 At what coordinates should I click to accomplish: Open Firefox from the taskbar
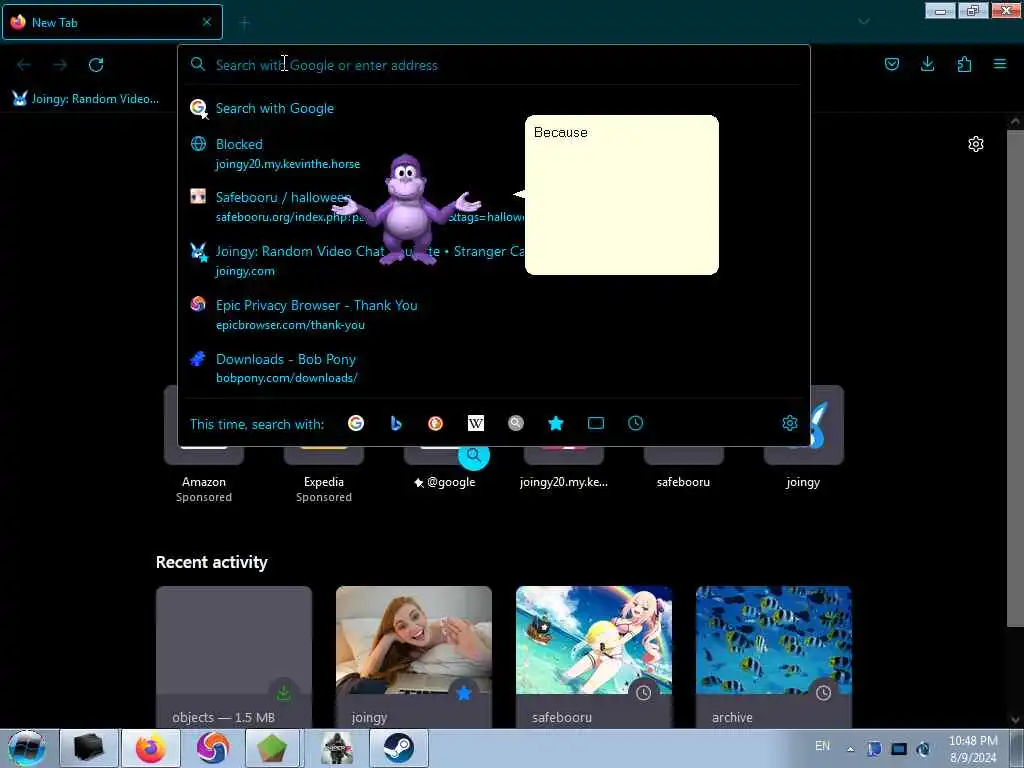point(151,748)
